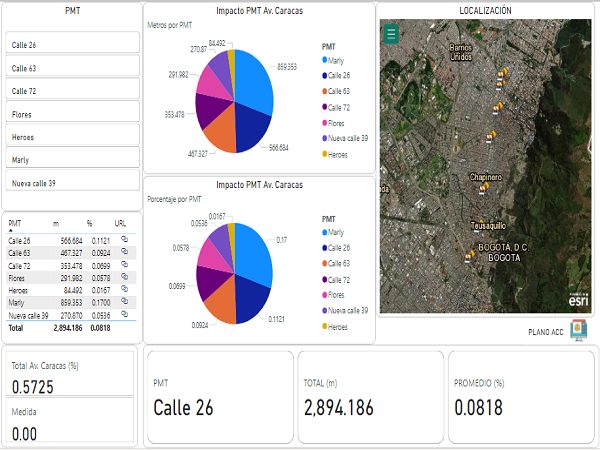Select Nueva calle 39 in the PMT slicer

click(73, 181)
